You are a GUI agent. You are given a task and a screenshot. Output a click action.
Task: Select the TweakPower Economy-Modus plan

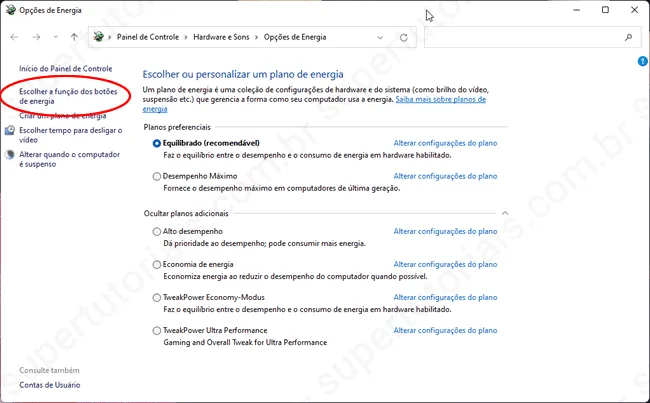point(156,298)
